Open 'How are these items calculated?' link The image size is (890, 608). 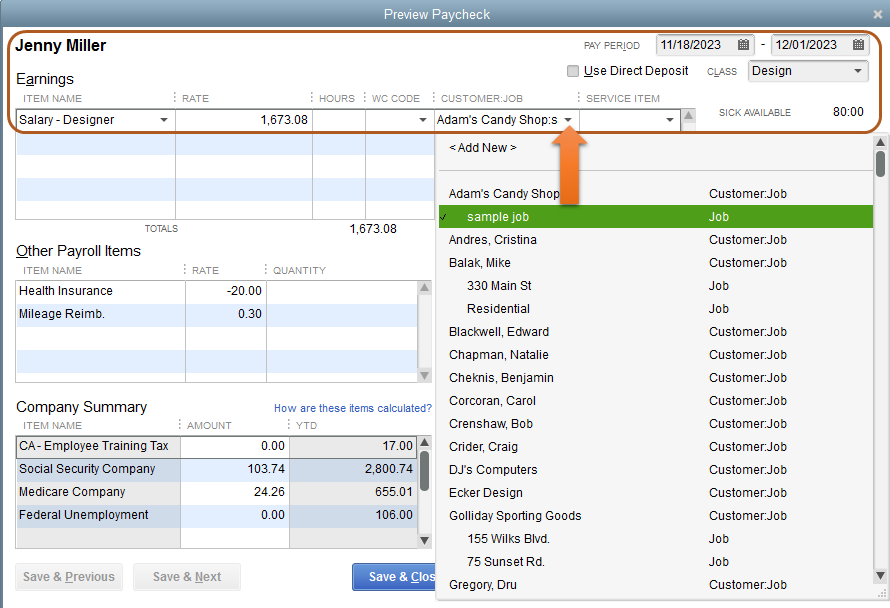coord(352,408)
